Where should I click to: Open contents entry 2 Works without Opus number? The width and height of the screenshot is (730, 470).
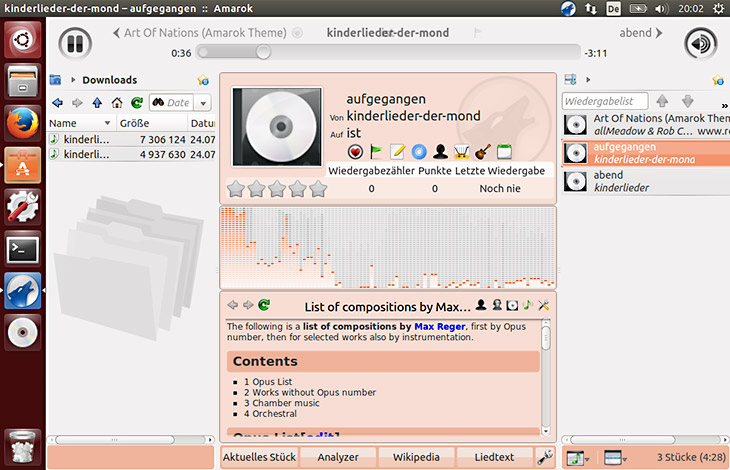(310, 392)
